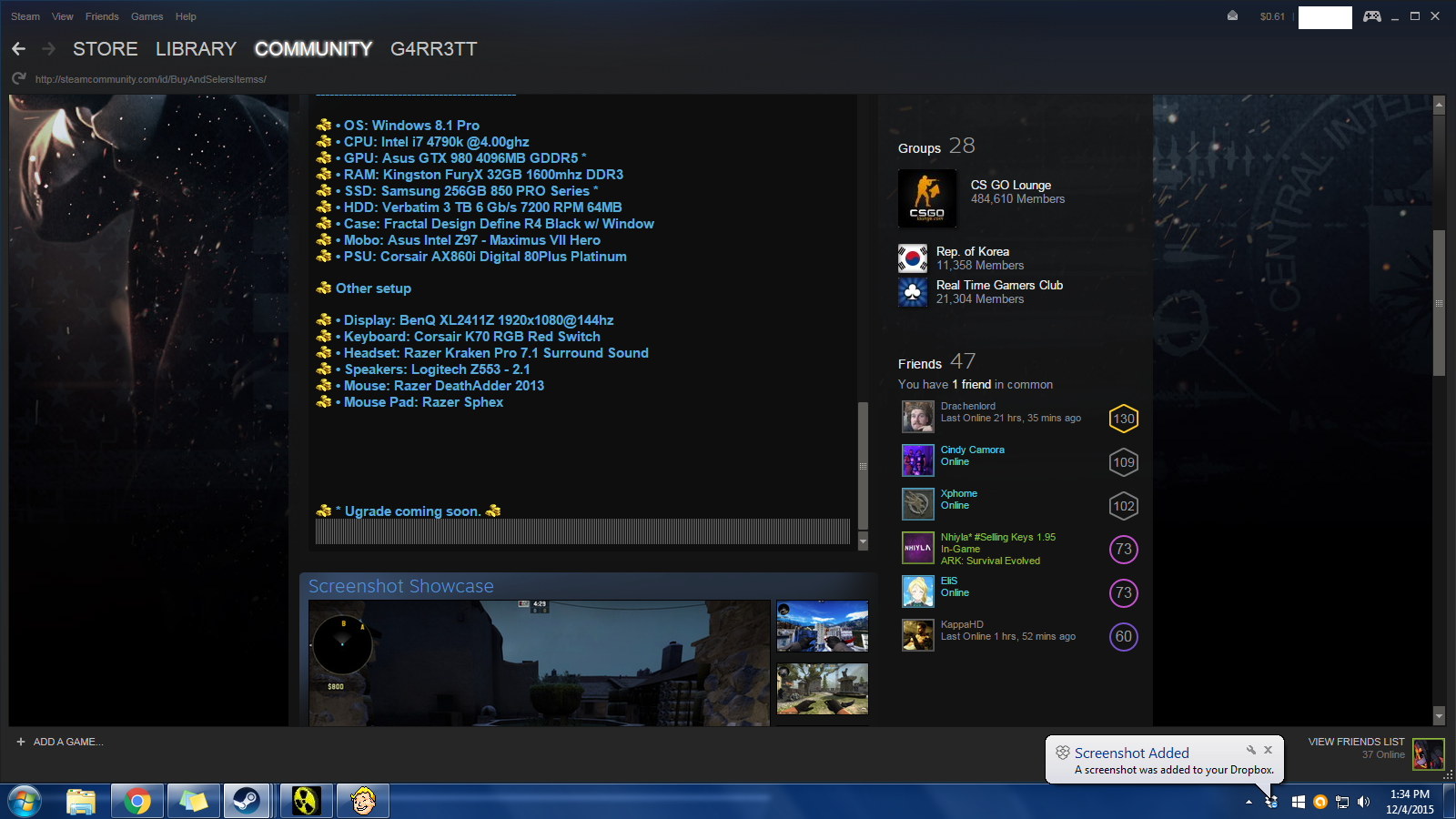Screen dimensions: 1456x819
Task: Open the large CS:GO screenshot thumbnail
Action: pyautogui.click(x=539, y=662)
